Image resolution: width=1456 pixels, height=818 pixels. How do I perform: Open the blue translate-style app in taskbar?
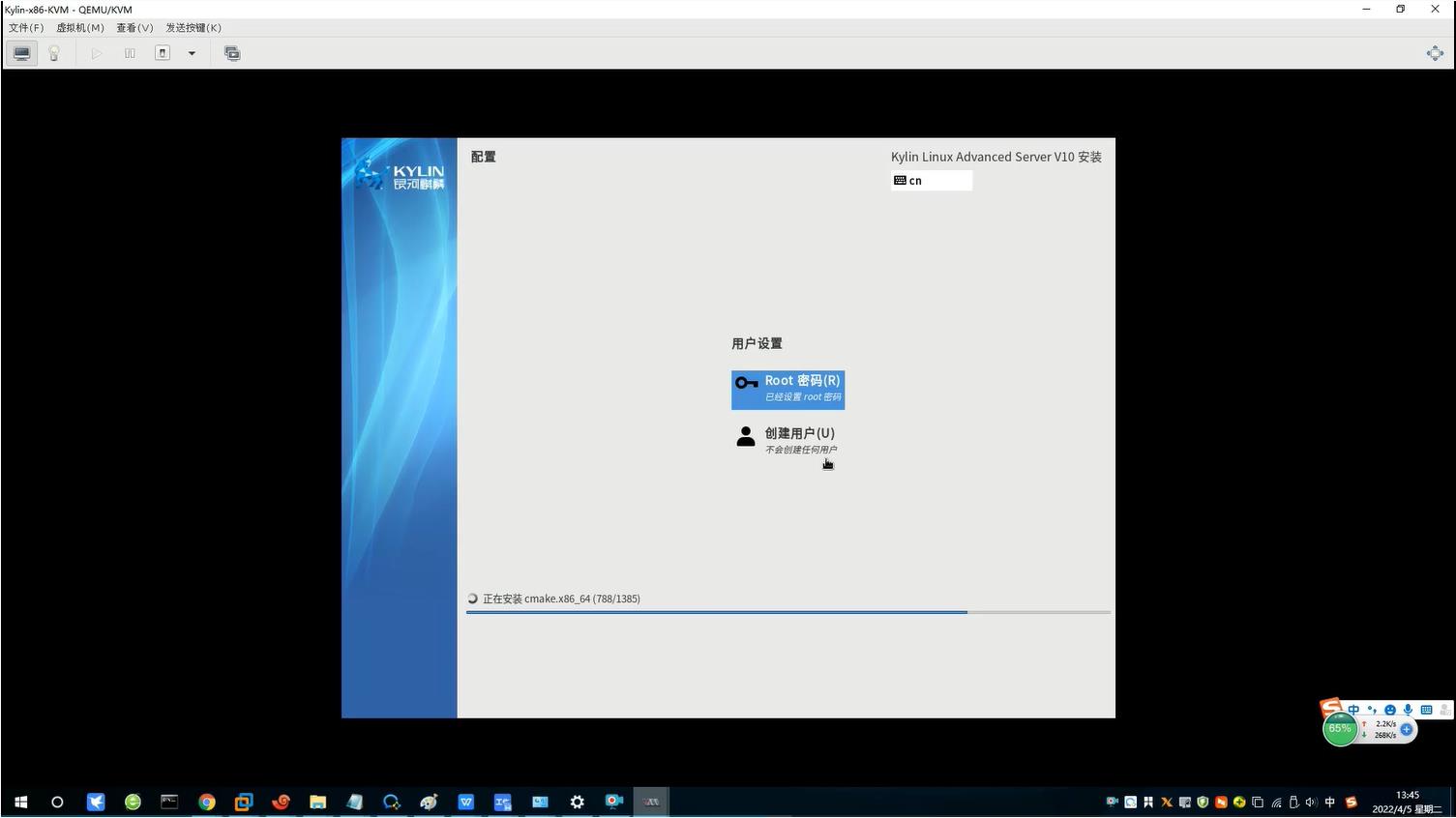pyautogui.click(x=503, y=802)
